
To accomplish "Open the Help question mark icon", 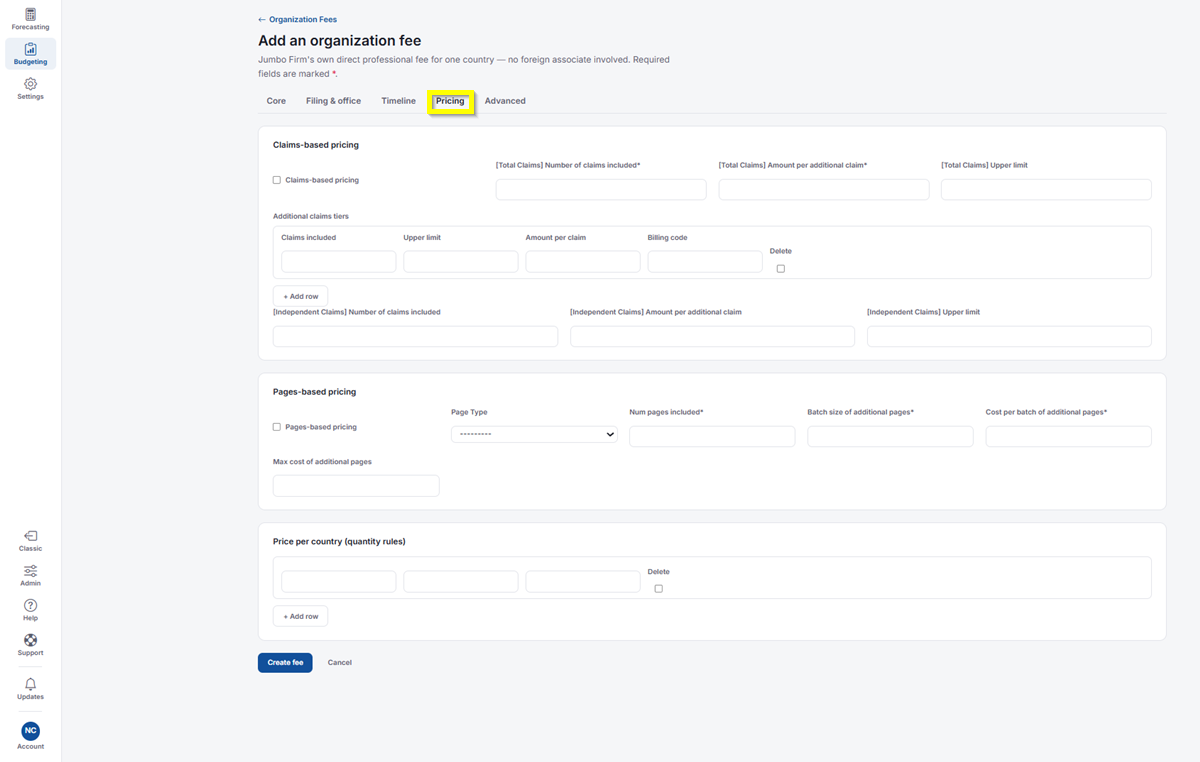I will (30, 605).
